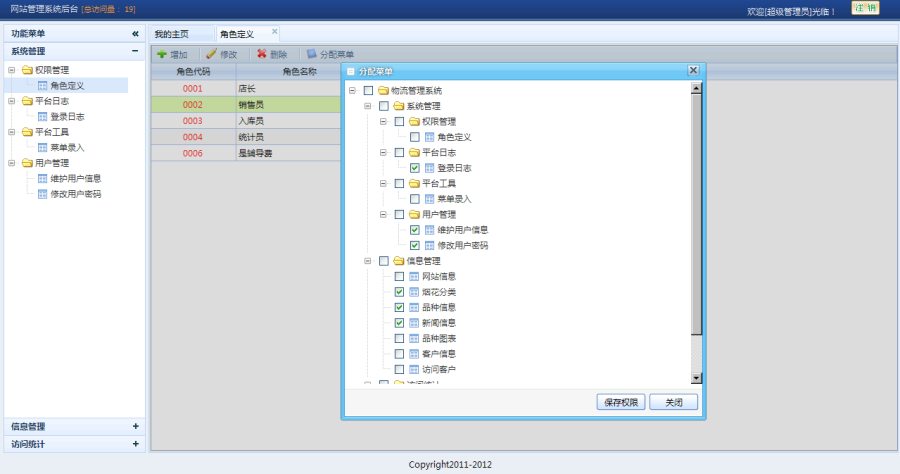Click the 物流管理系统 folder icon in the dialog tree
The image size is (900, 474).
pos(383,91)
